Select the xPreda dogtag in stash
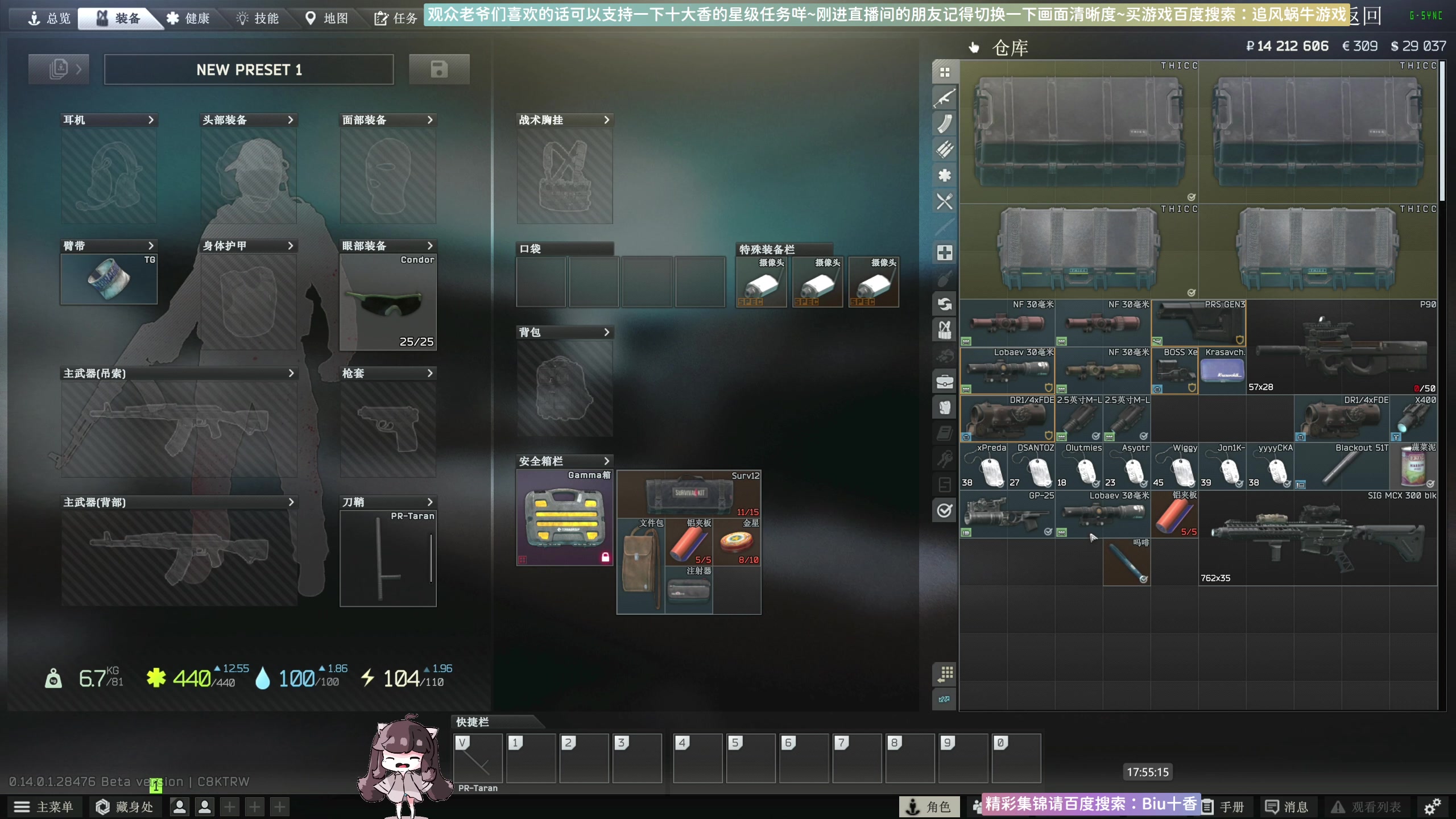This screenshot has width=1456, height=819. click(983, 466)
